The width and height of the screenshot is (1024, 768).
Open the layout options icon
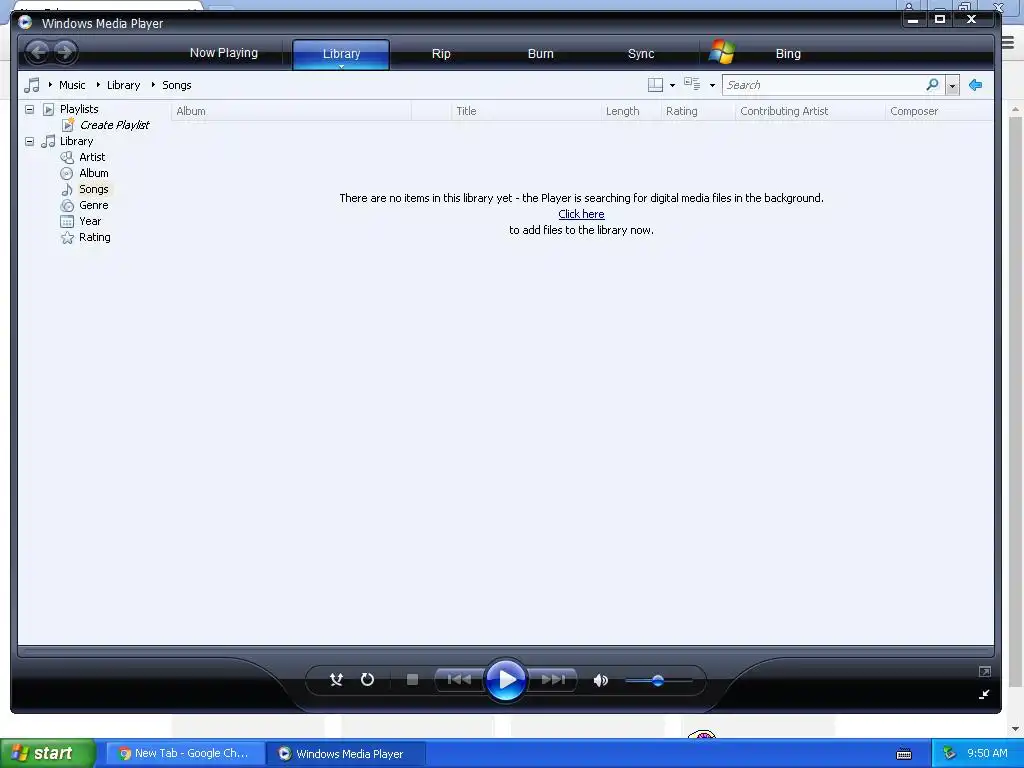point(655,85)
